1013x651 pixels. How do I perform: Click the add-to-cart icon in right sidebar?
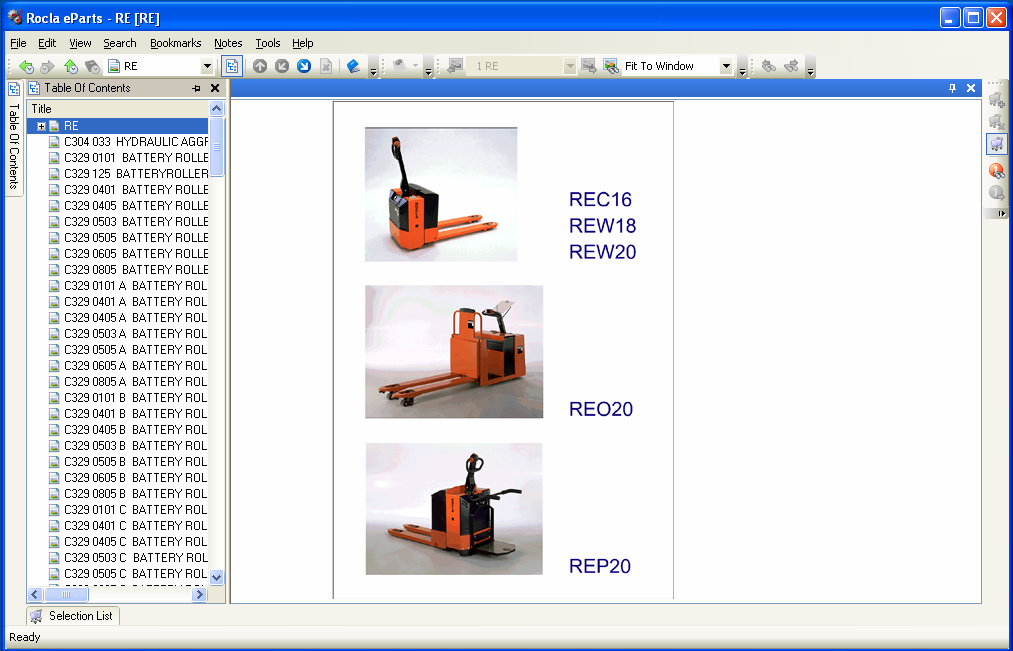click(x=997, y=99)
